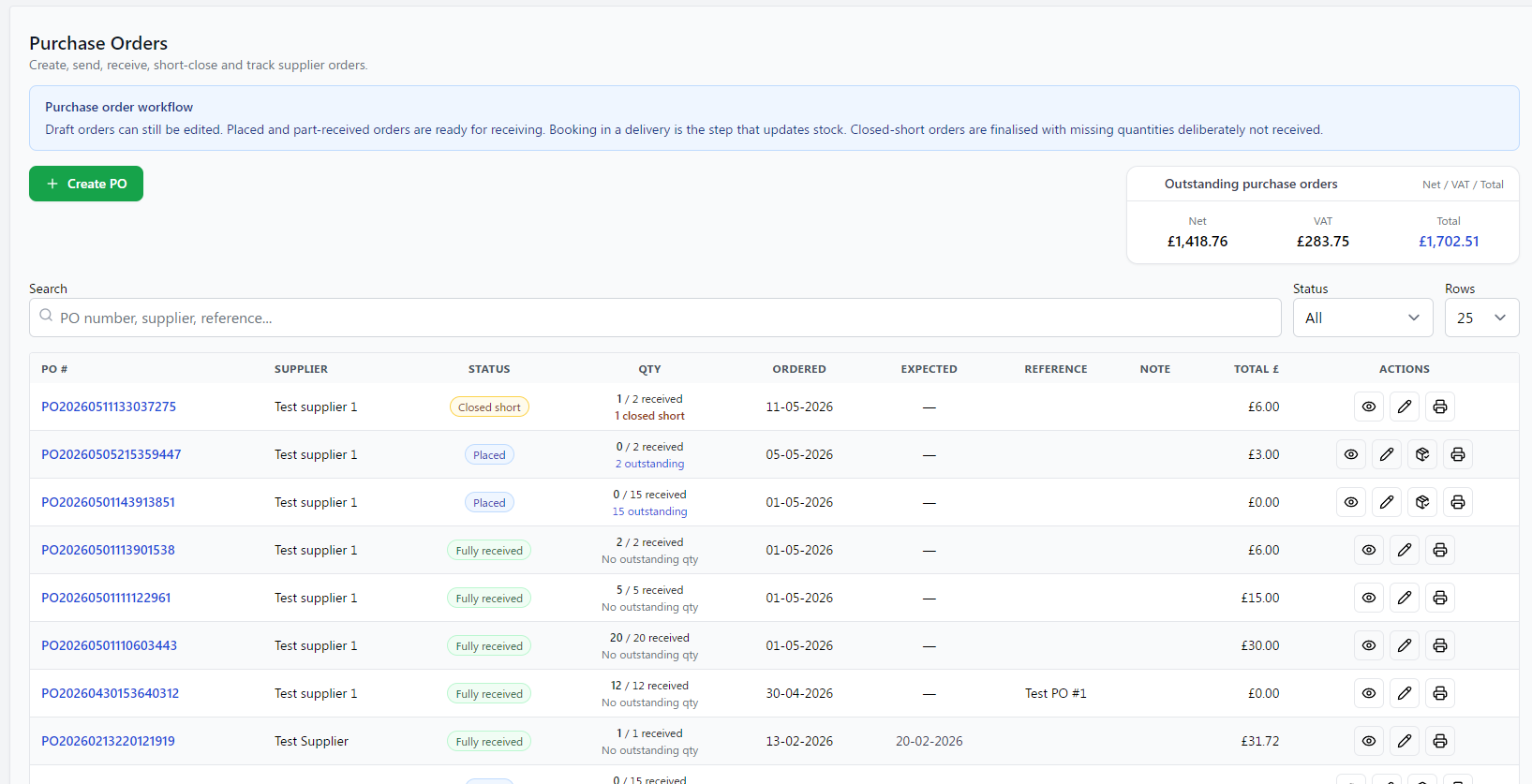The height and width of the screenshot is (784, 1532).
Task: Click the STATUS column header
Action: [489, 369]
